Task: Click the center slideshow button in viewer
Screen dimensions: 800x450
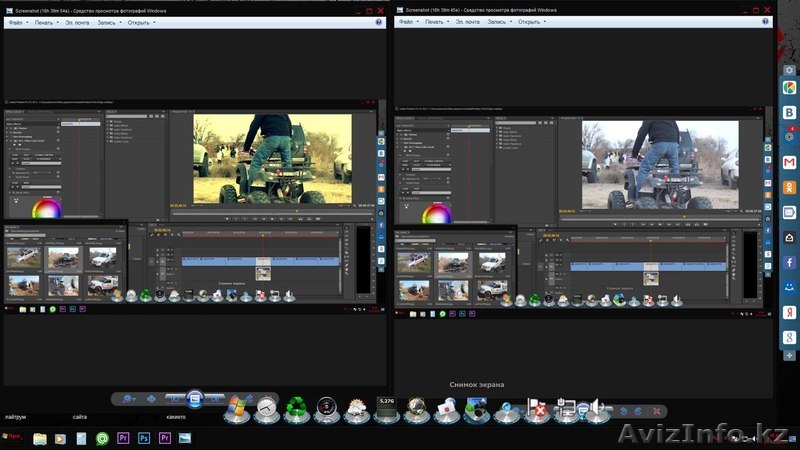Action: coord(196,398)
